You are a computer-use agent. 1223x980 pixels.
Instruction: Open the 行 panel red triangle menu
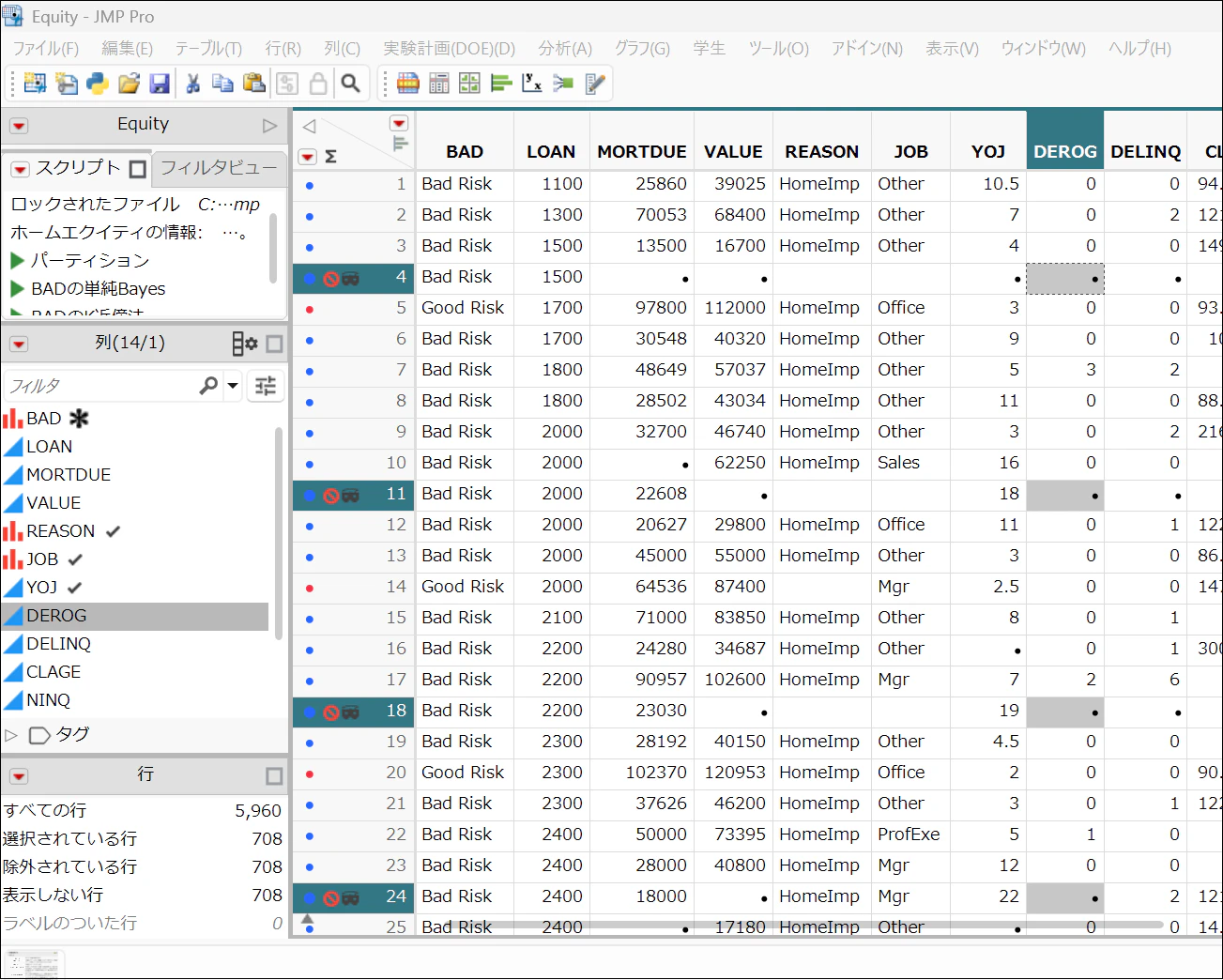pos(19,776)
